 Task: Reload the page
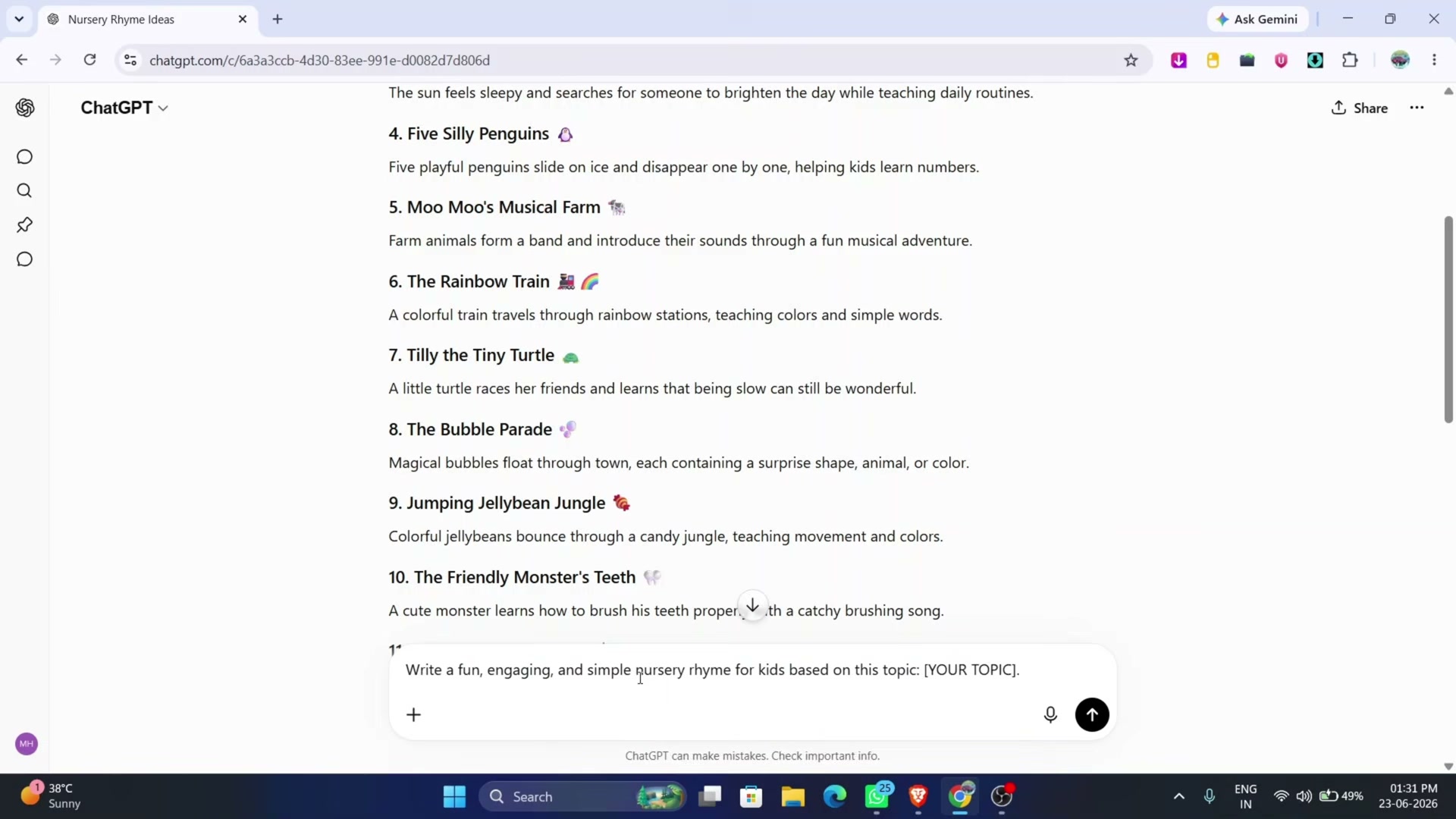point(89,60)
